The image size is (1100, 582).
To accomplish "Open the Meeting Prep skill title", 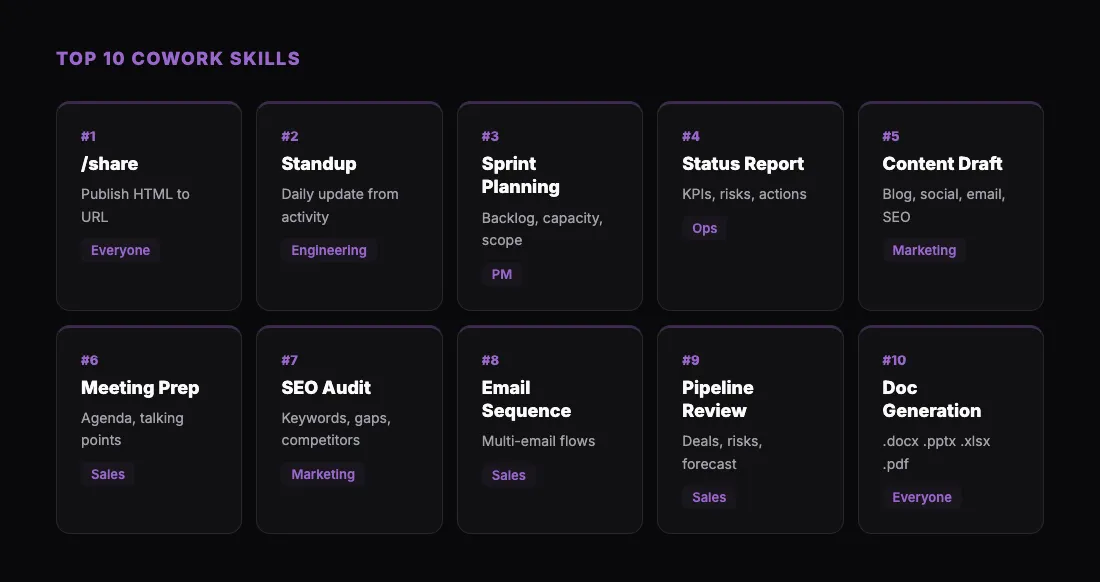I will point(140,388).
